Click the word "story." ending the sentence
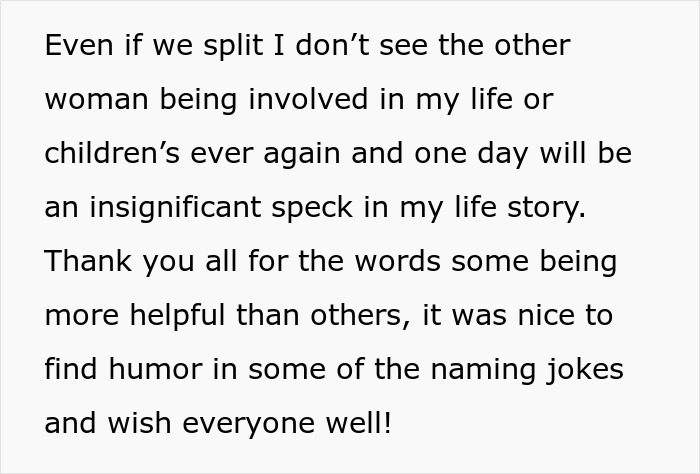The height and width of the screenshot is (474, 700). 546,209
